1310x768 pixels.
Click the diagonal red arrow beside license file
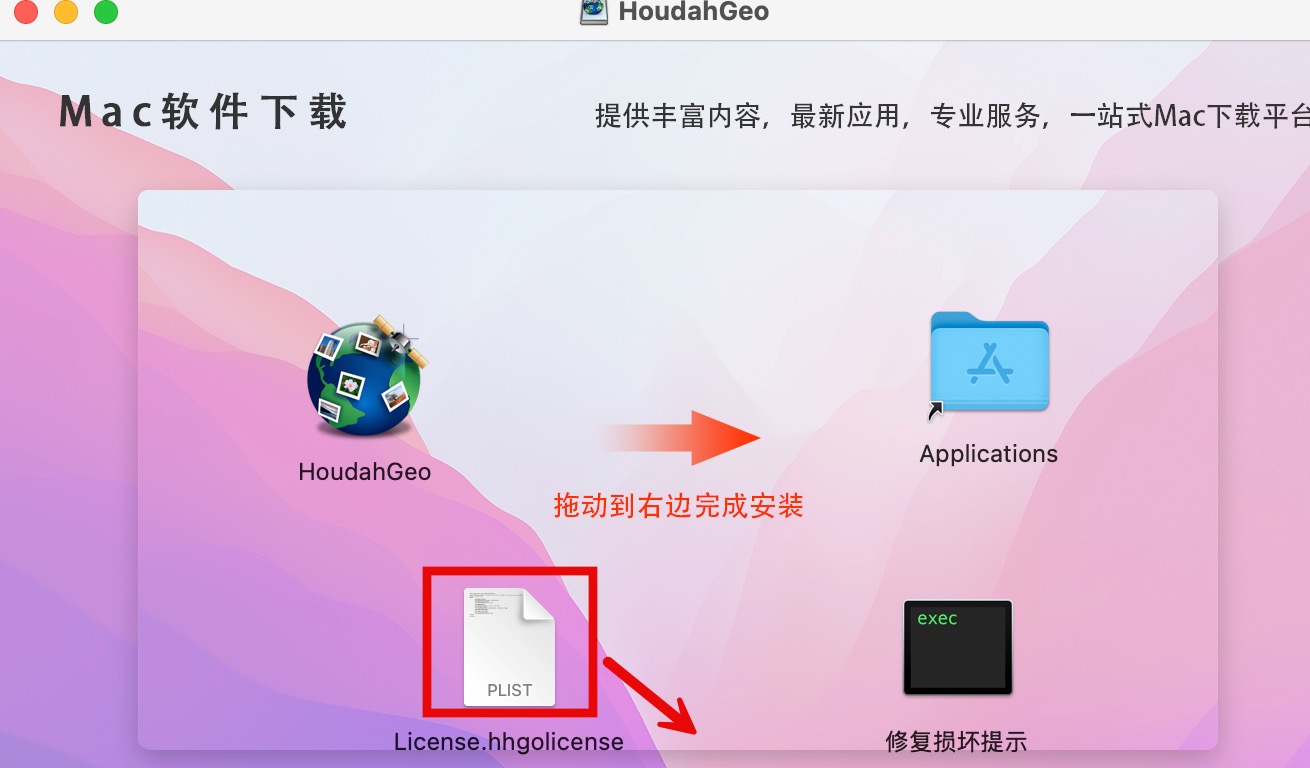tap(648, 696)
